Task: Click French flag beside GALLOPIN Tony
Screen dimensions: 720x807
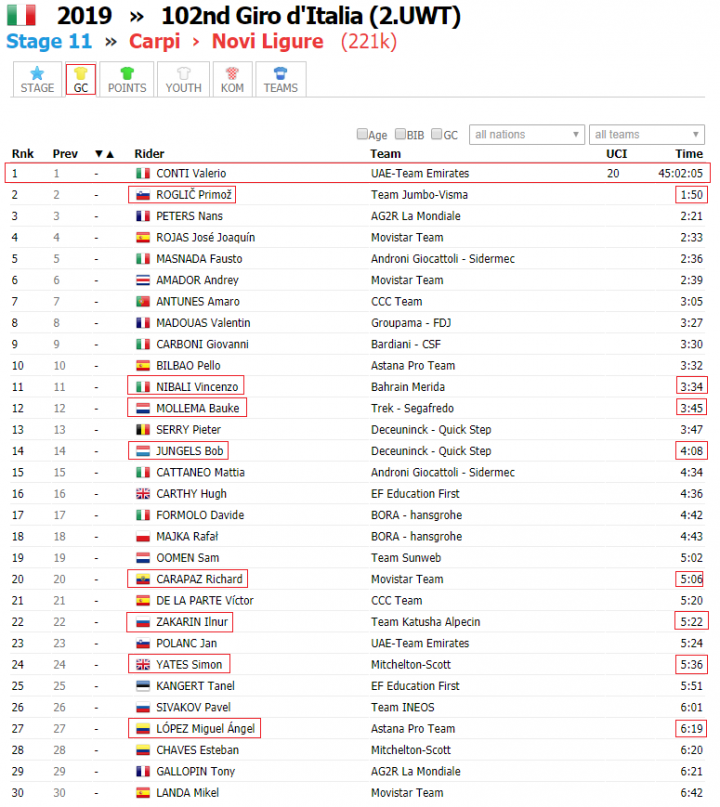Action: 143,771
